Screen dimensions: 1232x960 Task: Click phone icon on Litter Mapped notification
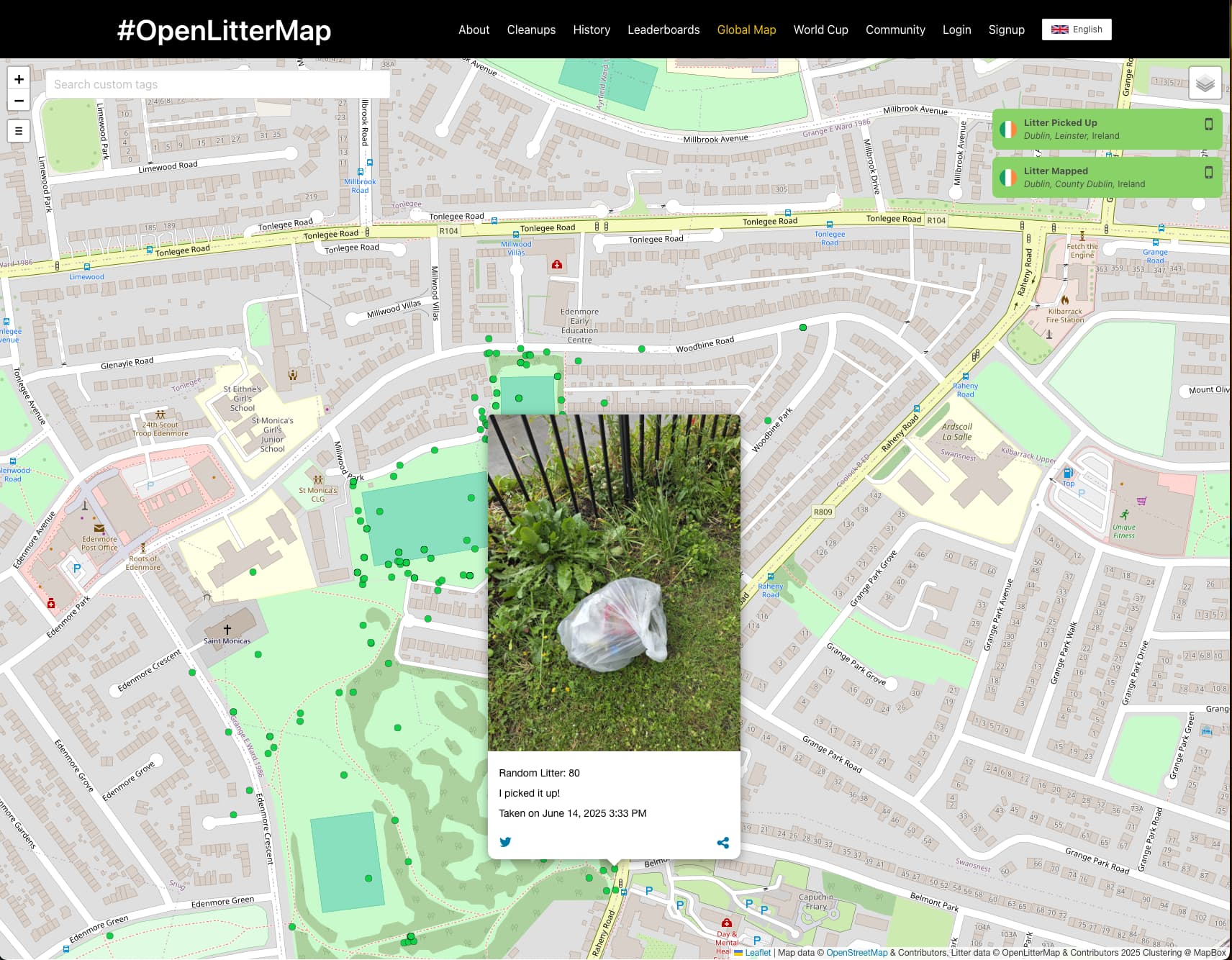pos(1209,172)
